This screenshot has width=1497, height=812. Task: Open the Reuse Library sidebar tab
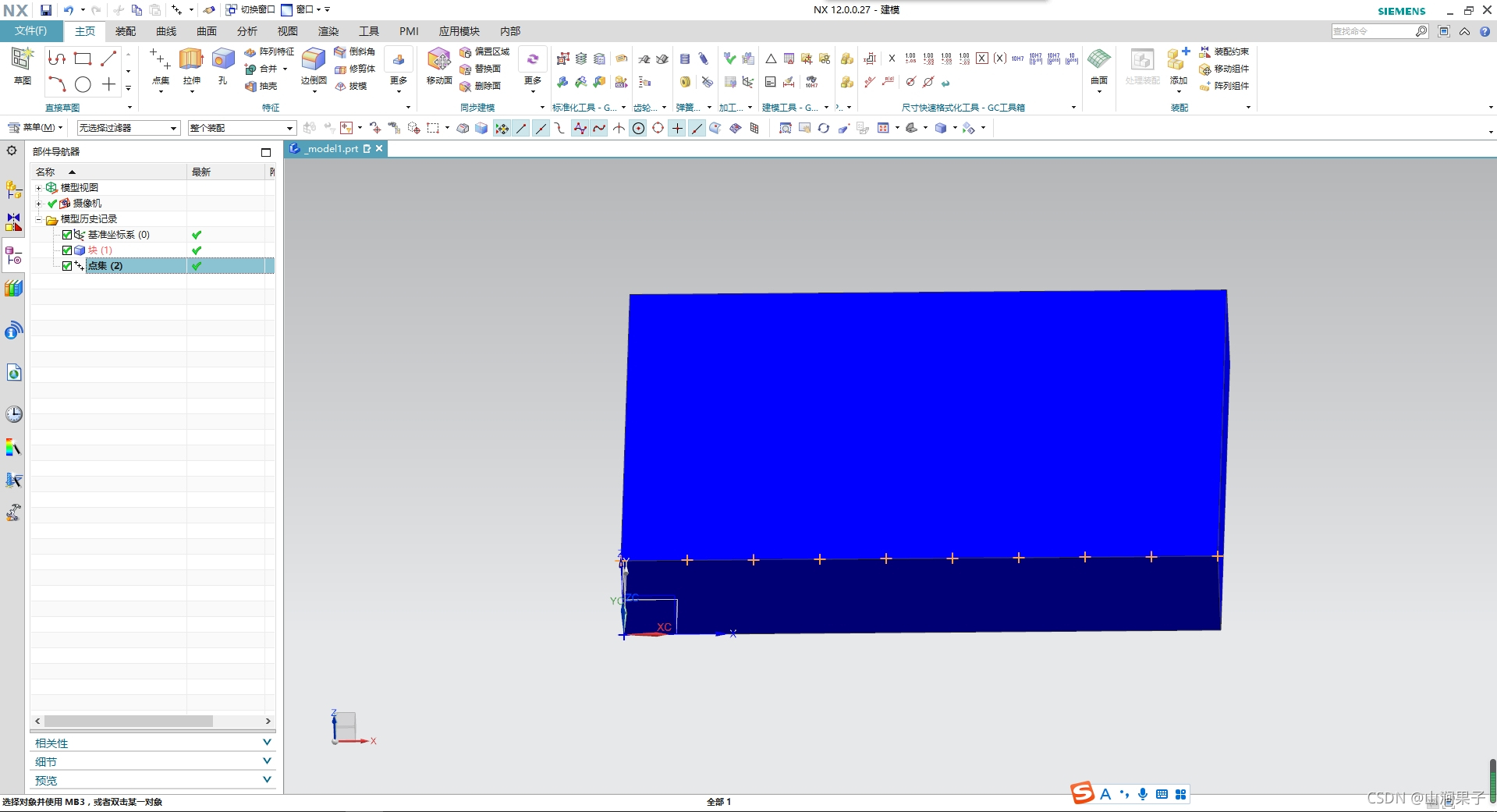click(13, 289)
